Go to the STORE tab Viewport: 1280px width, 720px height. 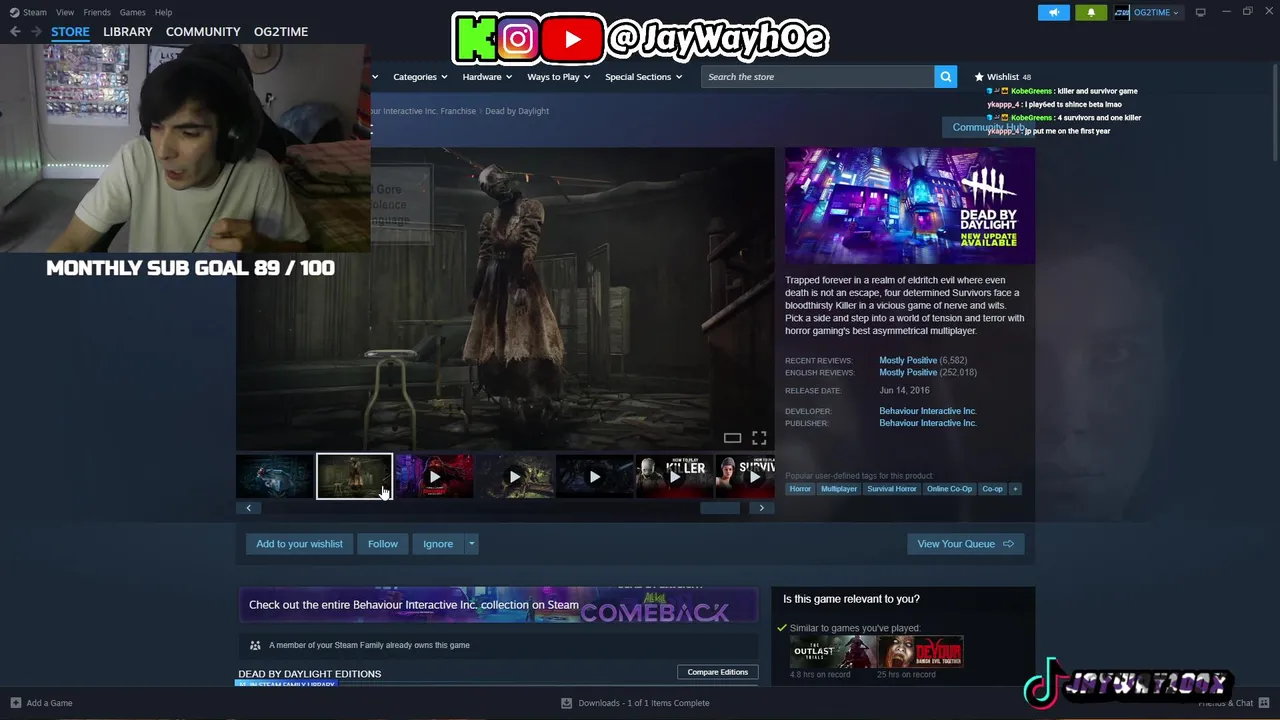click(x=70, y=32)
